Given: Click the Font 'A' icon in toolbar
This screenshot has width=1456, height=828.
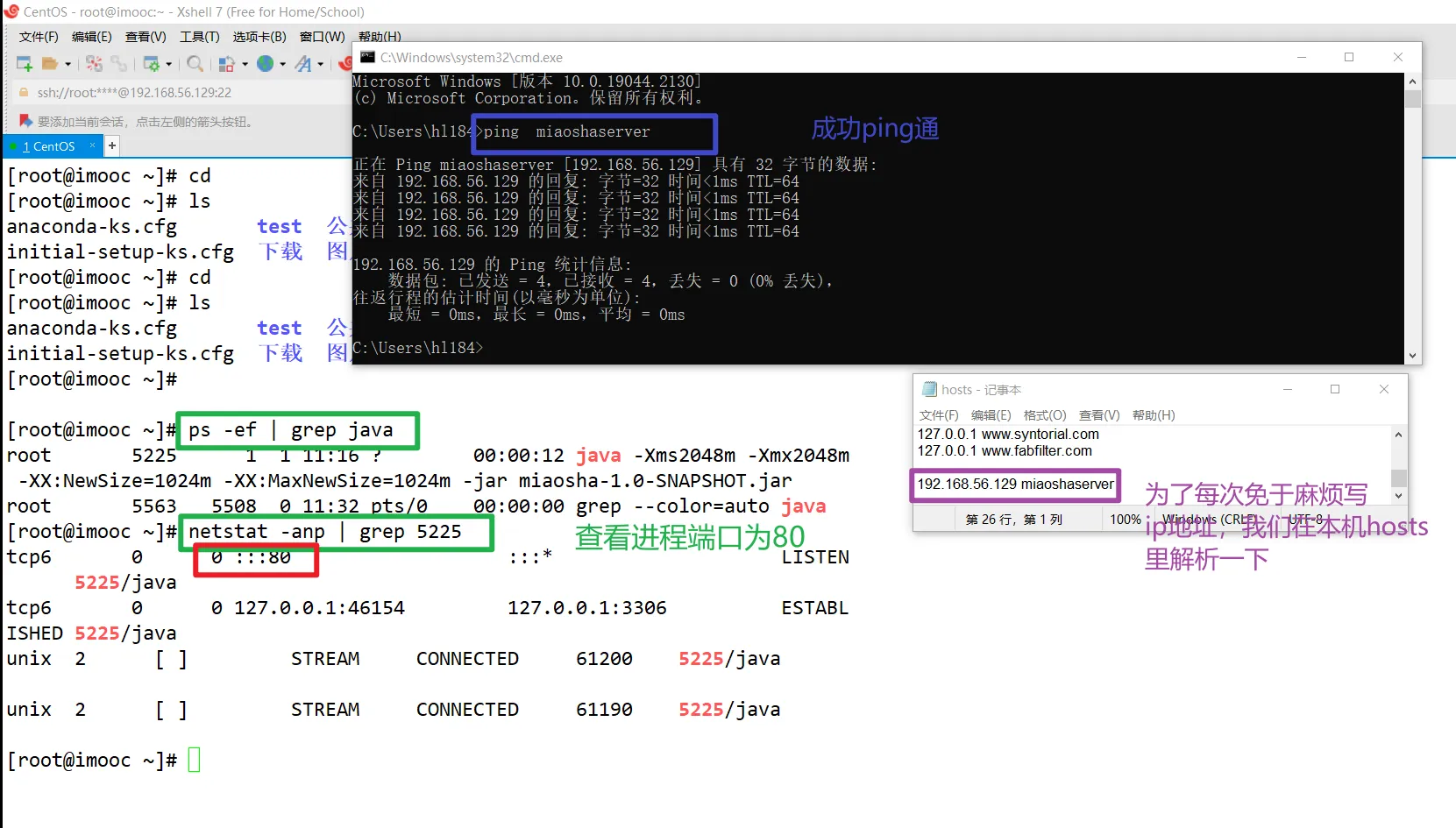Looking at the screenshot, I should coord(303,64).
